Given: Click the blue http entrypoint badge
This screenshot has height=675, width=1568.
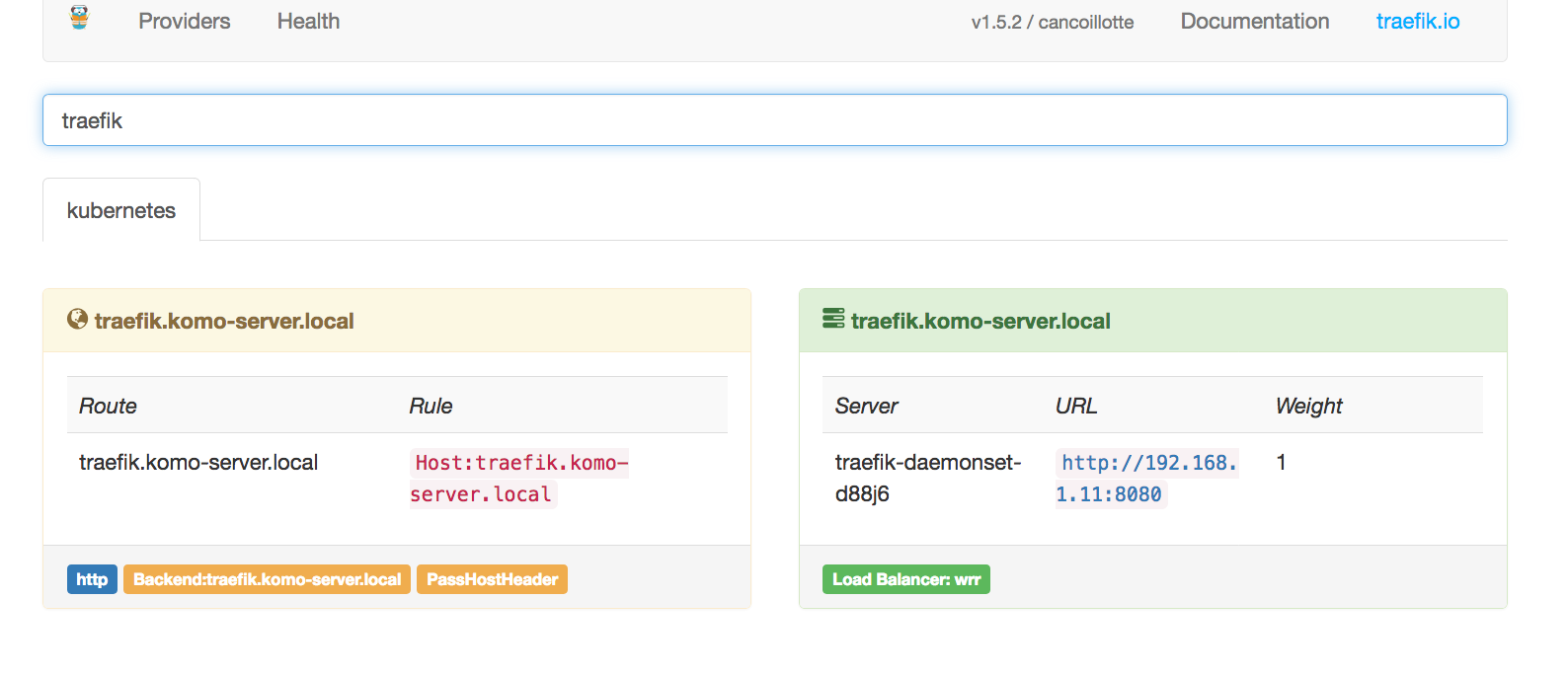Looking at the screenshot, I should point(92,579).
